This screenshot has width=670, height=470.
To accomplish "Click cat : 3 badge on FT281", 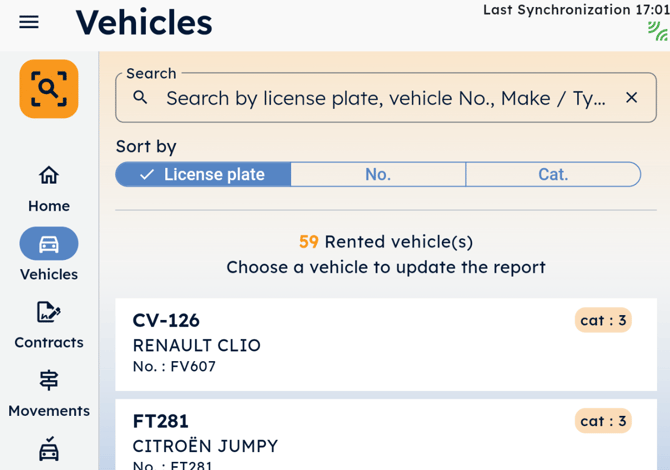I will click(603, 421).
